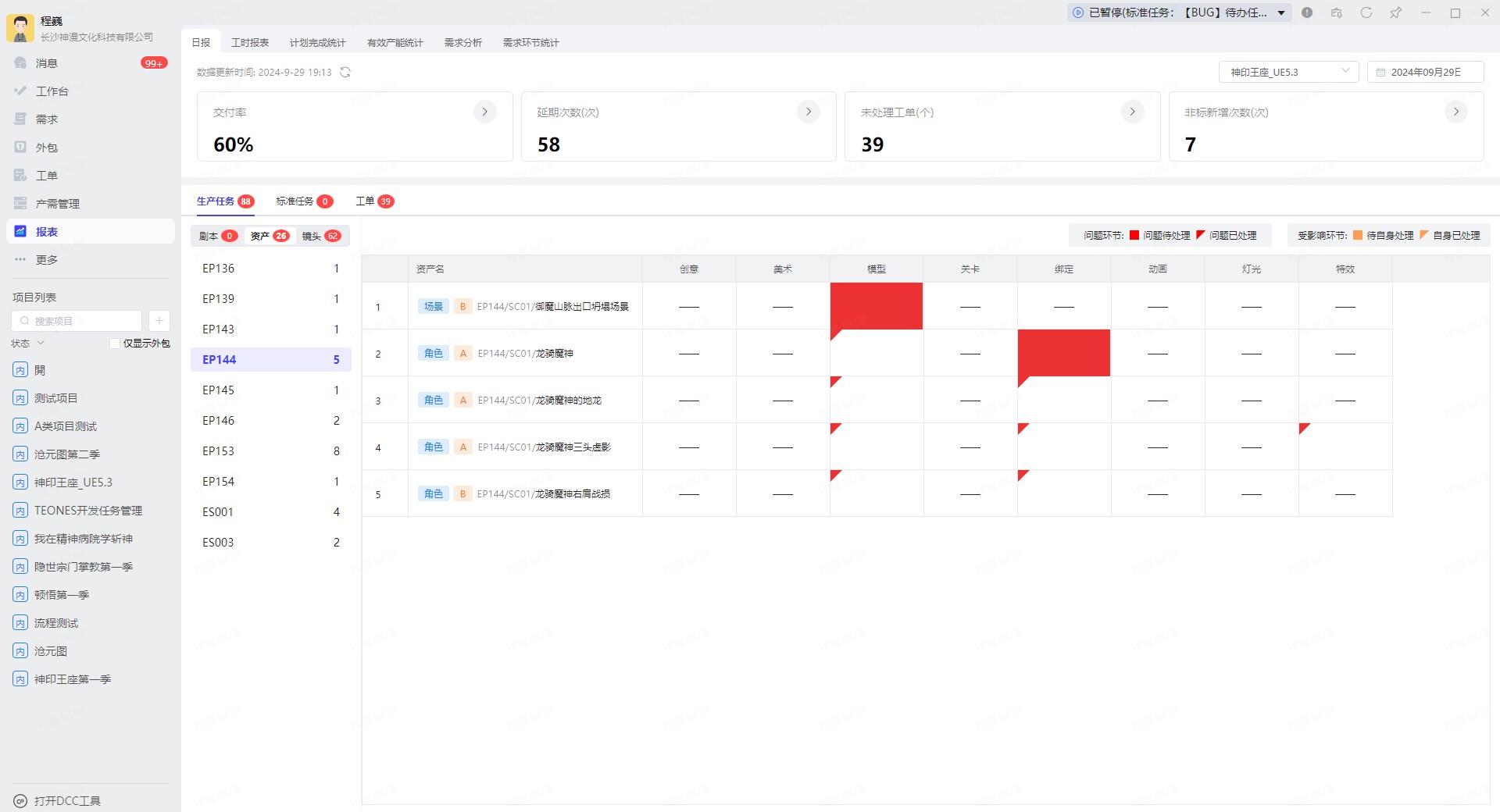Click the 打开DCC工具 icon at bottom left
Screen dimensions: 1500x812
(x=20, y=801)
